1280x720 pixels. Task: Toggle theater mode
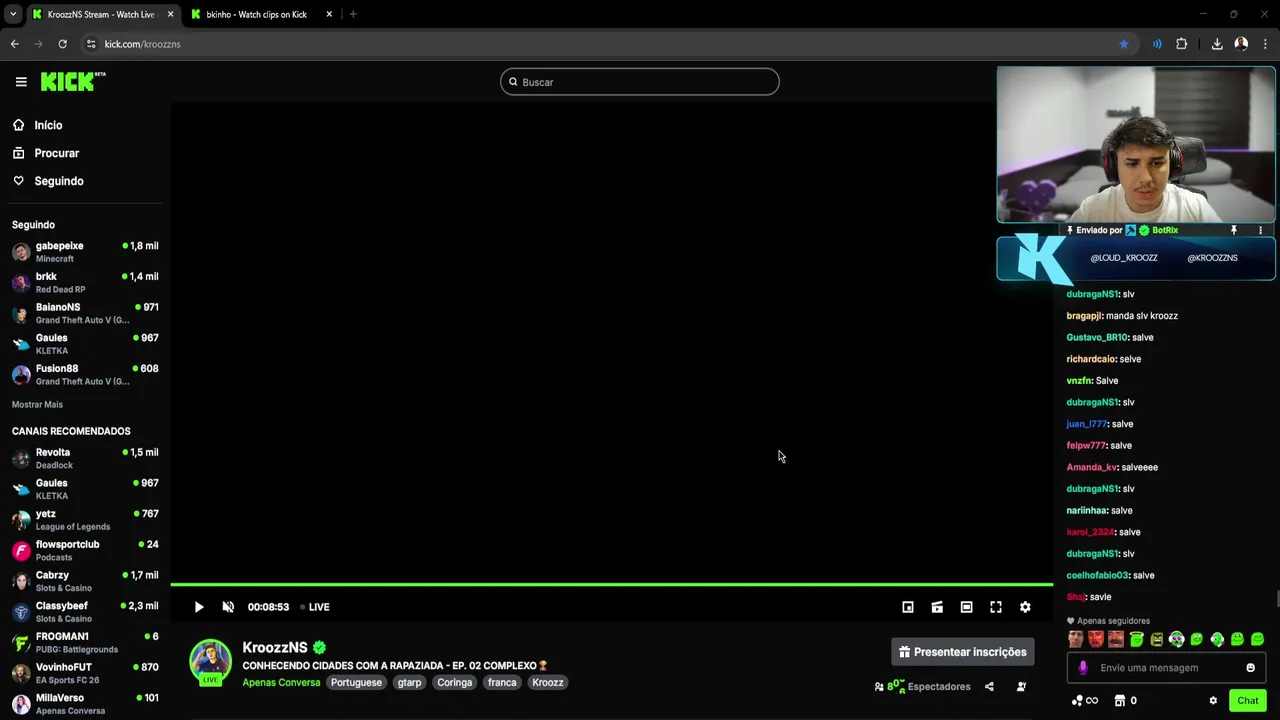tap(966, 607)
